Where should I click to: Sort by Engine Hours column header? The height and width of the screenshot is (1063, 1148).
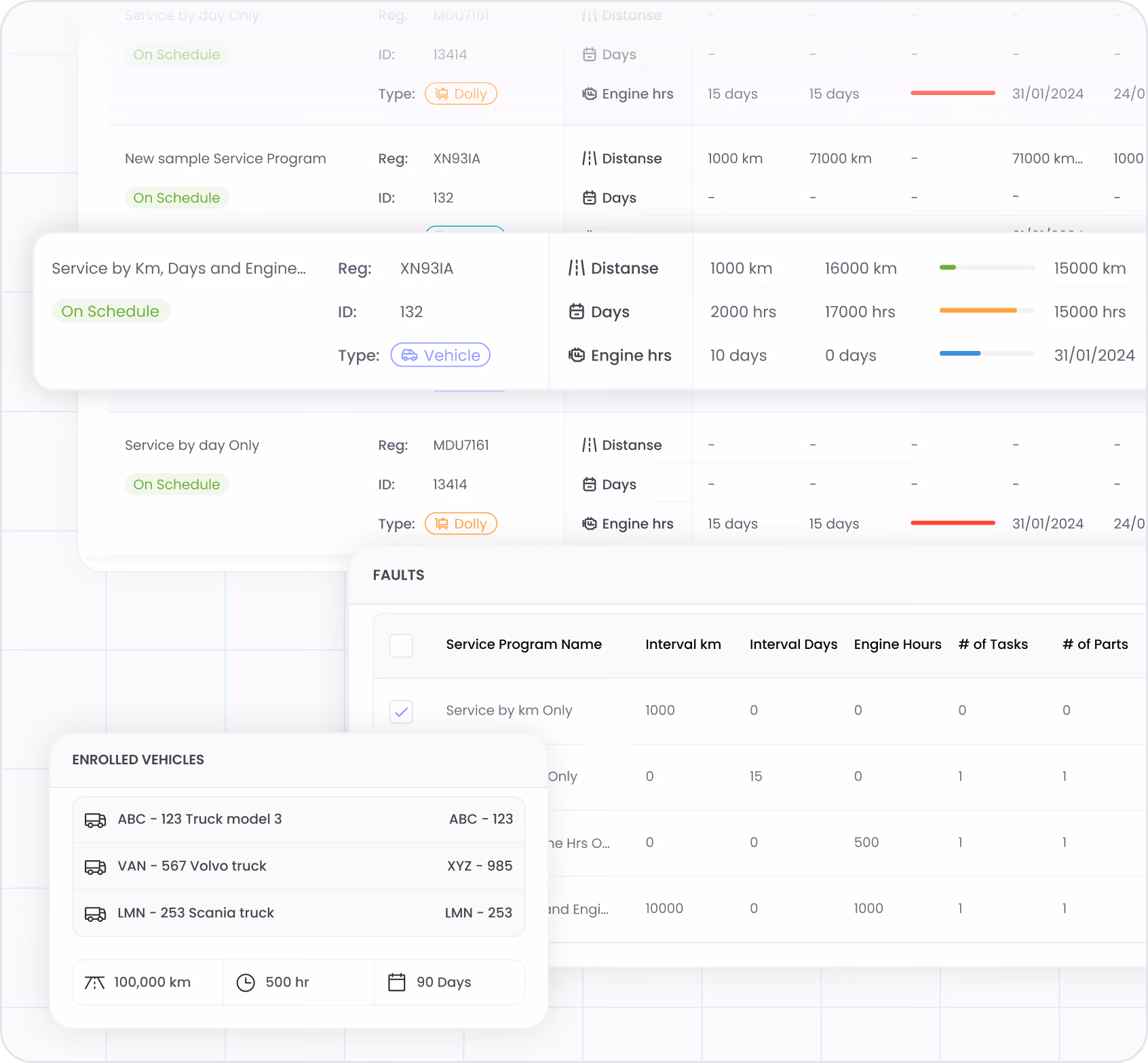pos(898,644)
